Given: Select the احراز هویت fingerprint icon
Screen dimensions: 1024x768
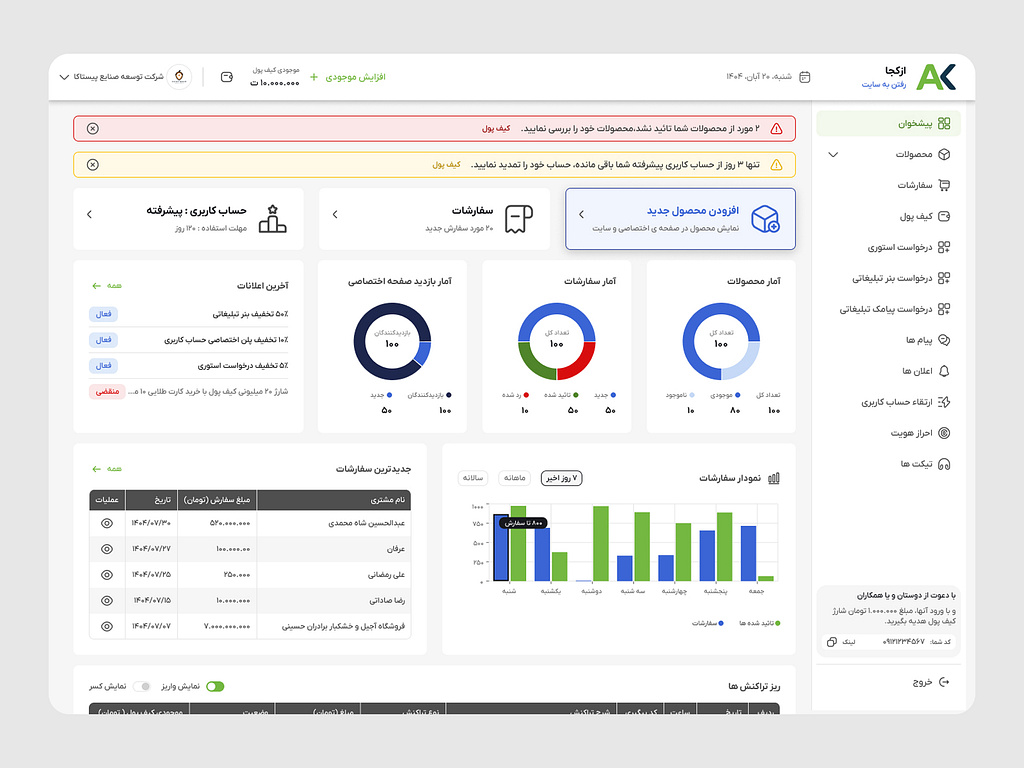Looking at the screenshot, I should (x=945, y=433).
